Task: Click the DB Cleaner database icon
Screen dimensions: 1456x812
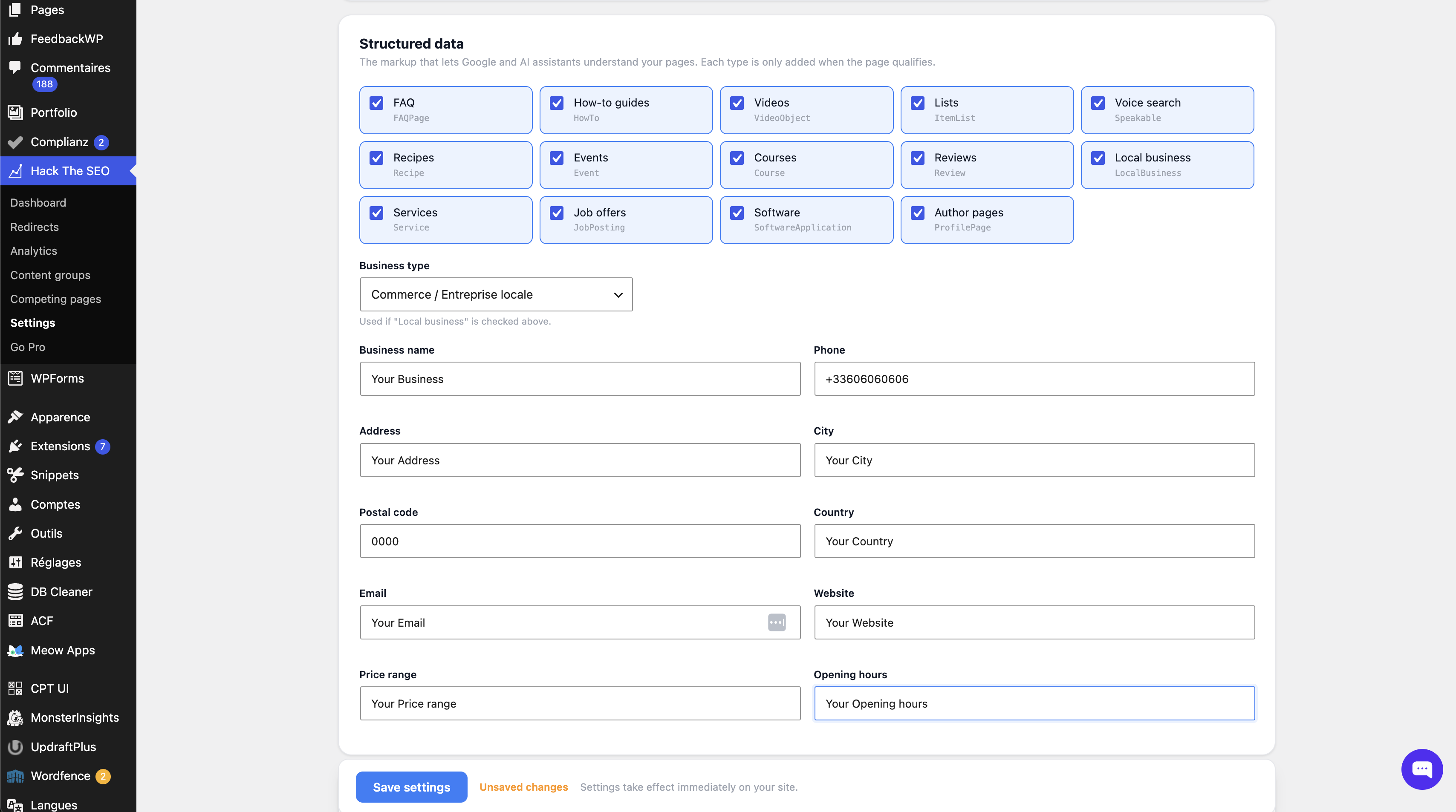Action: [x=15, y=592]
